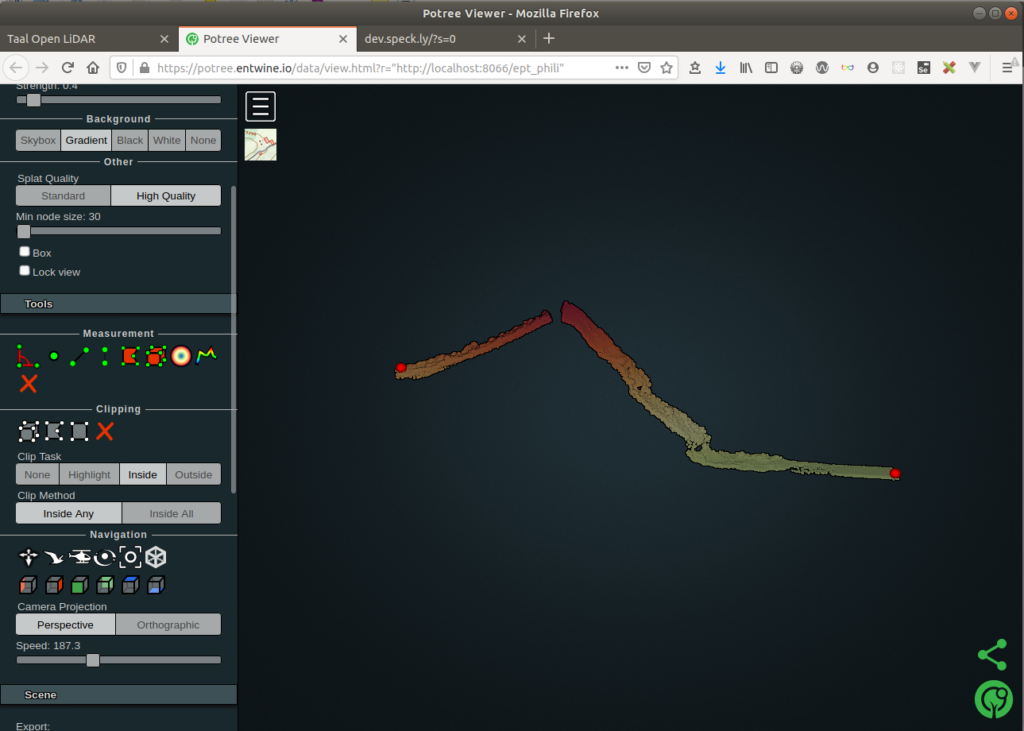Viewport: 1024px width, 731px height.
Task: Click the zoom to full extent icon
Action: (x=130, y=557)
